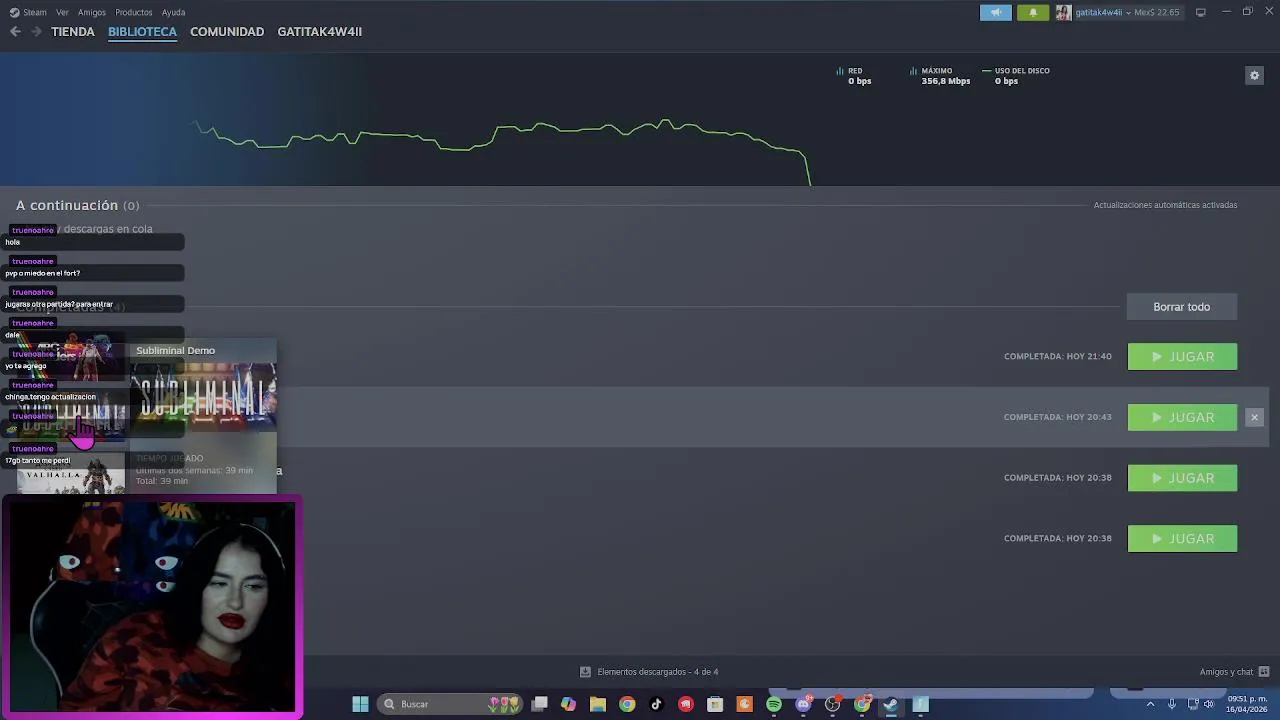The height and width of the screenshot is (720, 1280).
Task: Open Task View from the taskbar
Action: tap(540, 704)
